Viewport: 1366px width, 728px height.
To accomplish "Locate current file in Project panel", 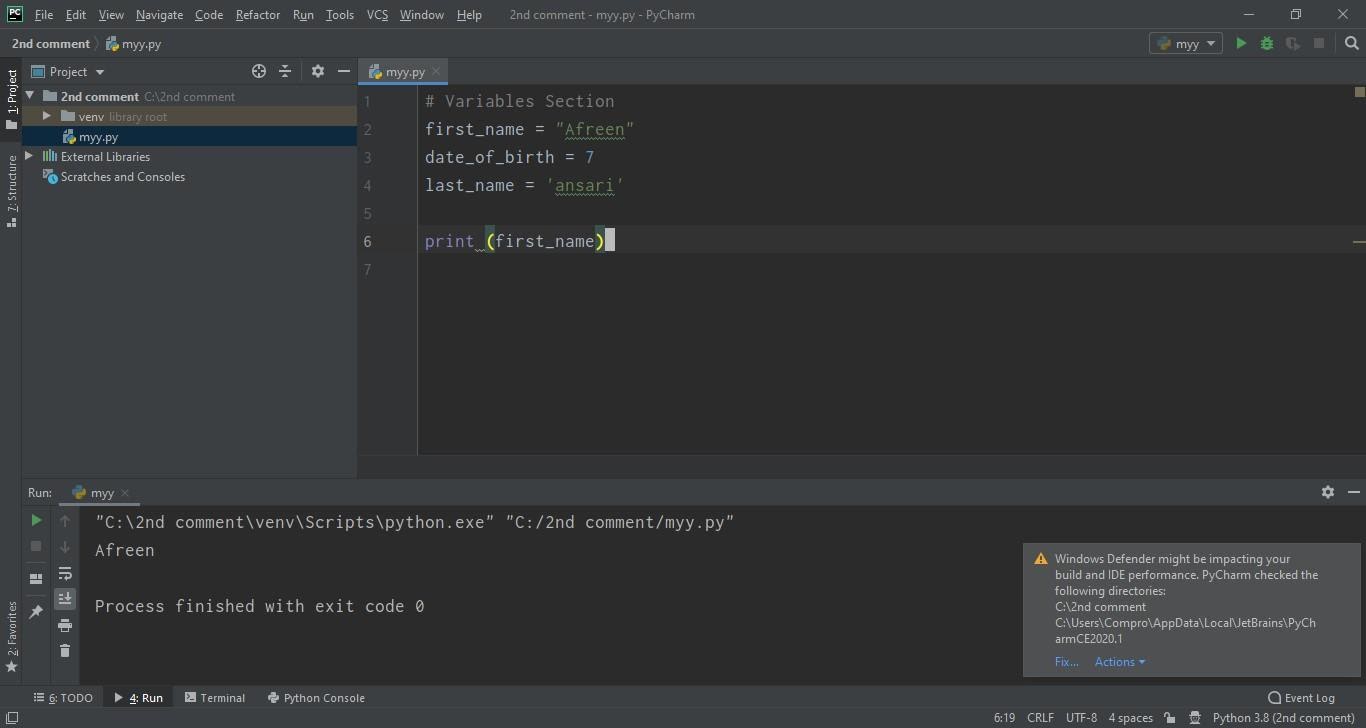I will pyautogui.click(x=259, y=71).
